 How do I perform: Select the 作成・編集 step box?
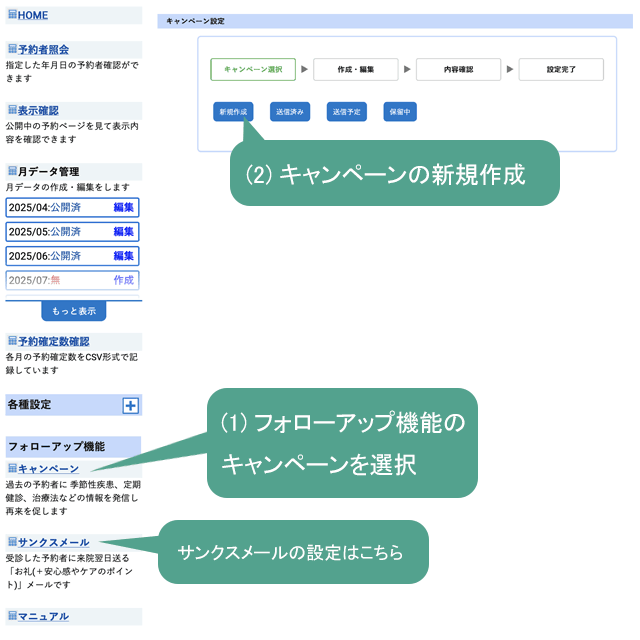coord(356,69)
